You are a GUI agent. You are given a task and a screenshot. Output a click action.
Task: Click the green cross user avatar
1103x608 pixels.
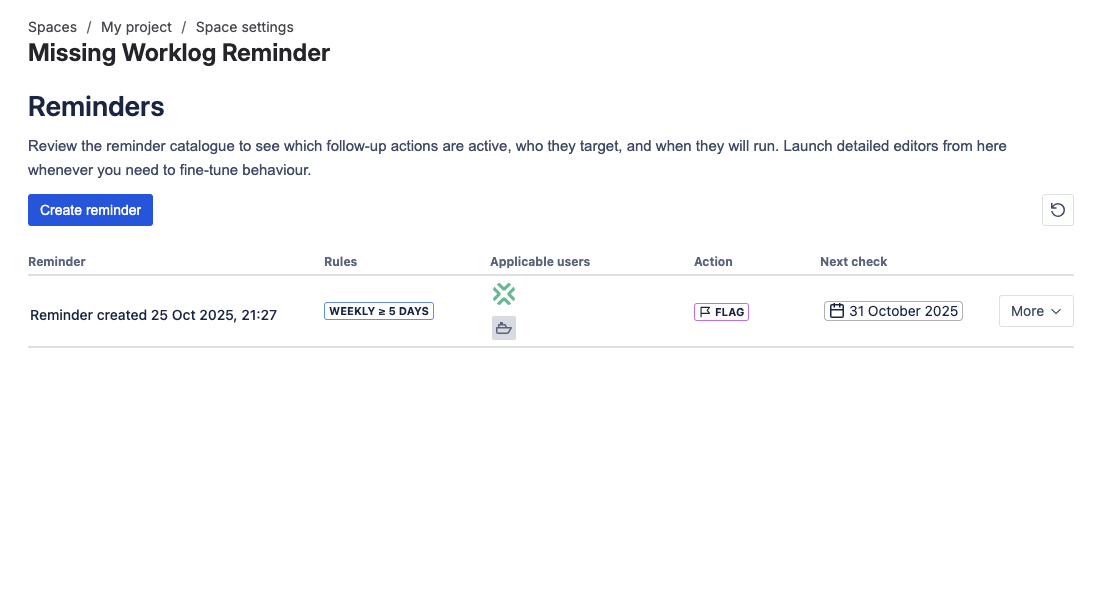[x=504, y=294]
